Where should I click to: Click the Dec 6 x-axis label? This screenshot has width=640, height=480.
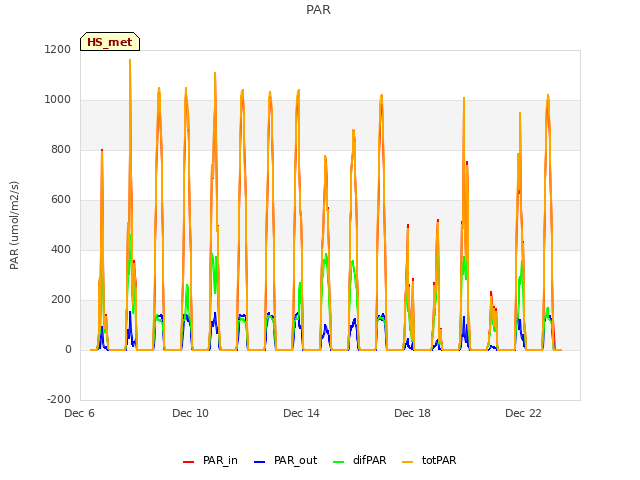(x=80, y=413)
